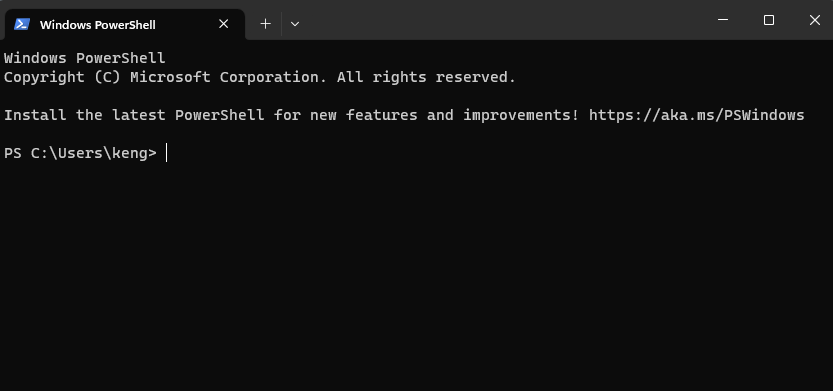
Task: Click the PS C:\Users\keng> prompt text
Action: (x=80, y=153)
